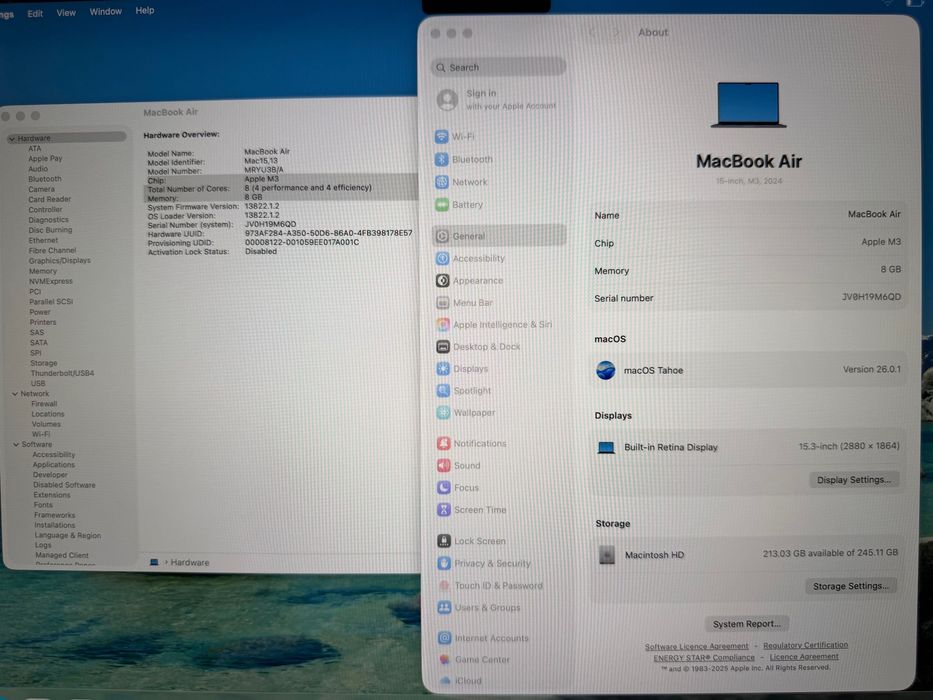
Task: Open Software Licence Agreement link
Action: 696,646
